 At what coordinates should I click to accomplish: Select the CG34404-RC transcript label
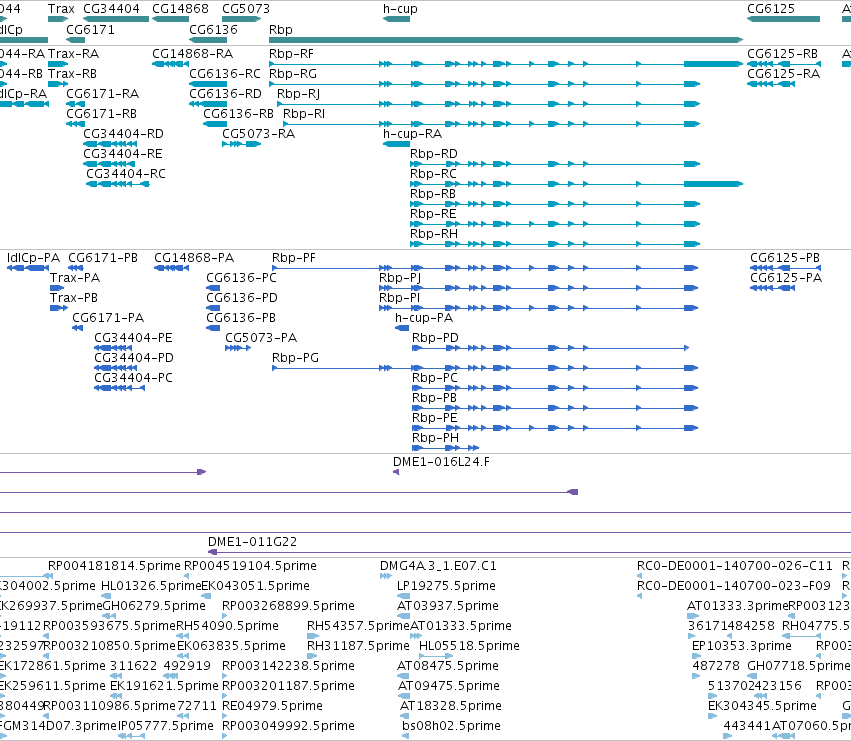click(126, 174)
